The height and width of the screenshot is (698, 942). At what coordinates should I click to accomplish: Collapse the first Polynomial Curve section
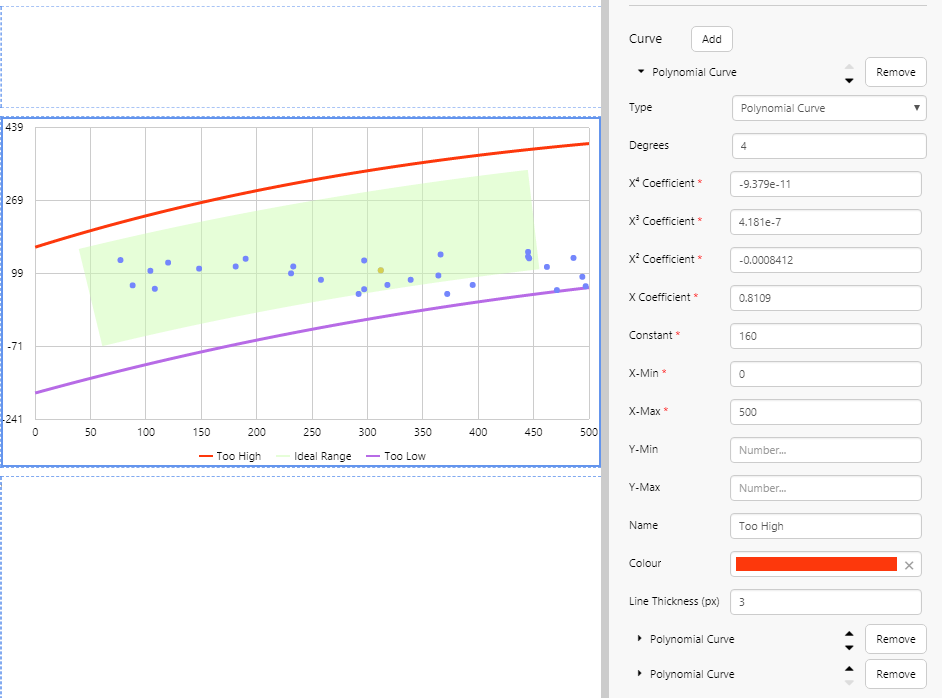[x=641, y=72]
